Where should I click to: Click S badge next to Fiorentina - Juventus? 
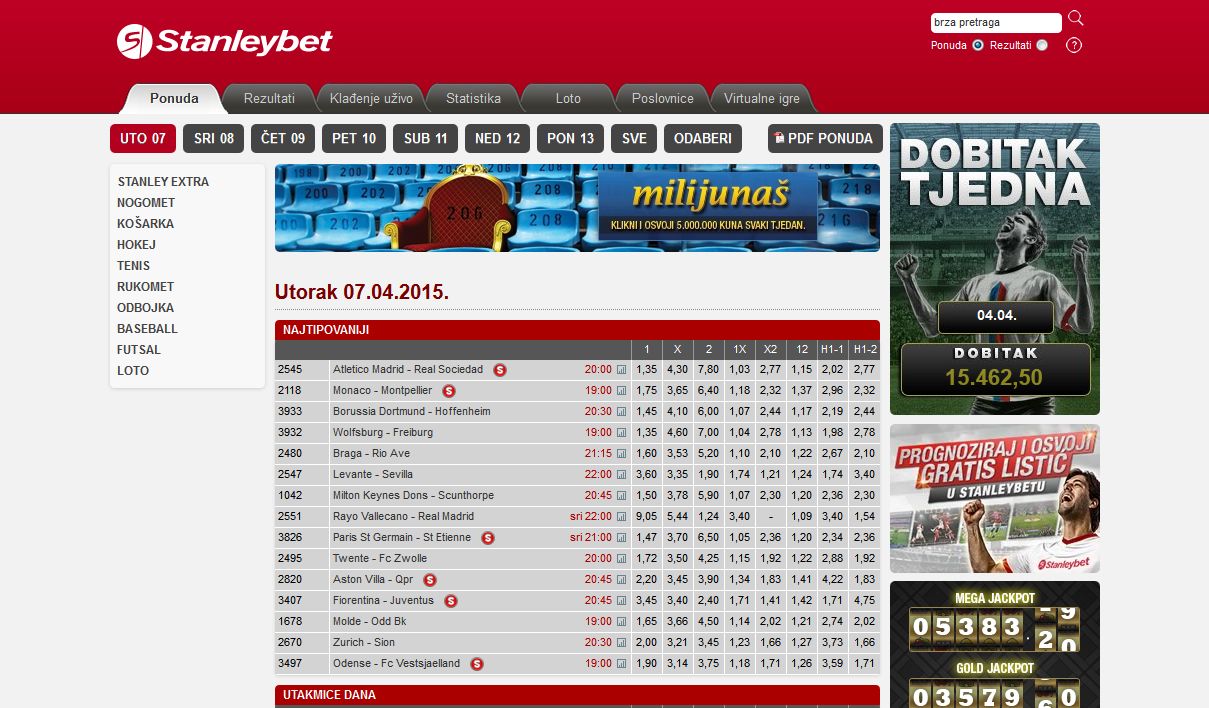pyautogui.click(x=451, y=601)
